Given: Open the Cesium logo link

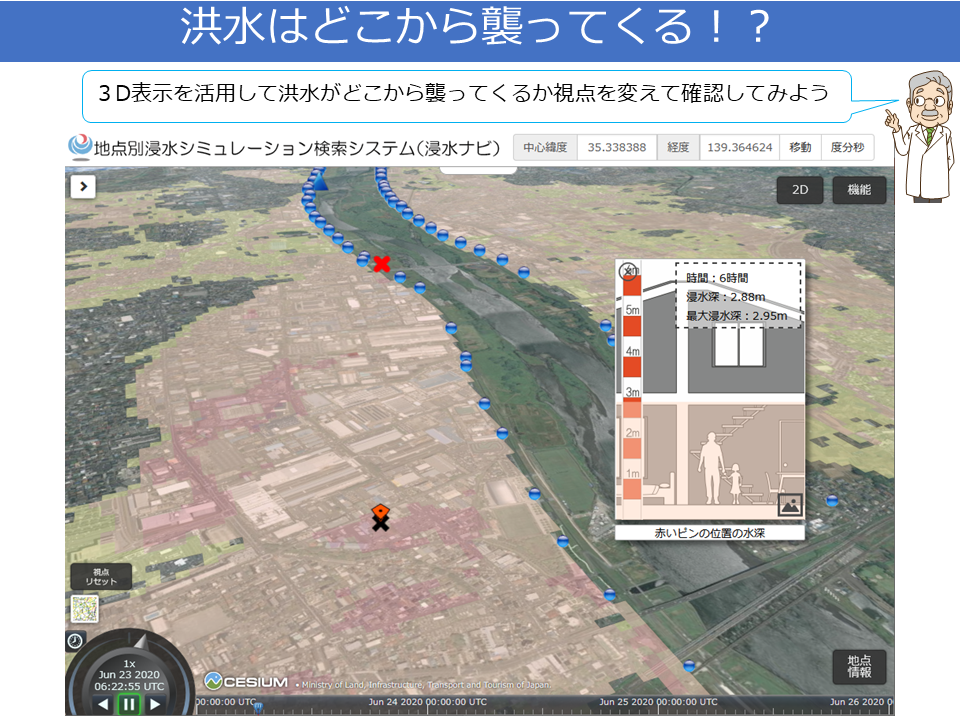Looking at the screenshot, I should click(246, 681).
